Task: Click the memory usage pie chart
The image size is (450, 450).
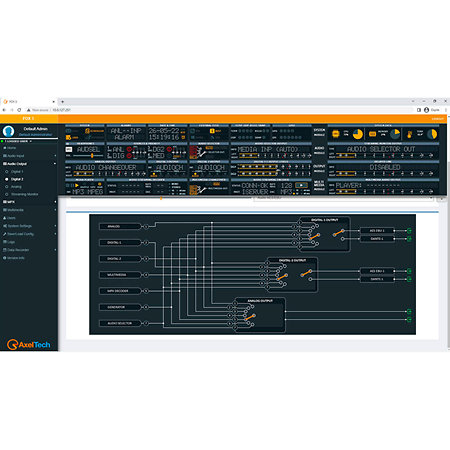Action: 395,134
